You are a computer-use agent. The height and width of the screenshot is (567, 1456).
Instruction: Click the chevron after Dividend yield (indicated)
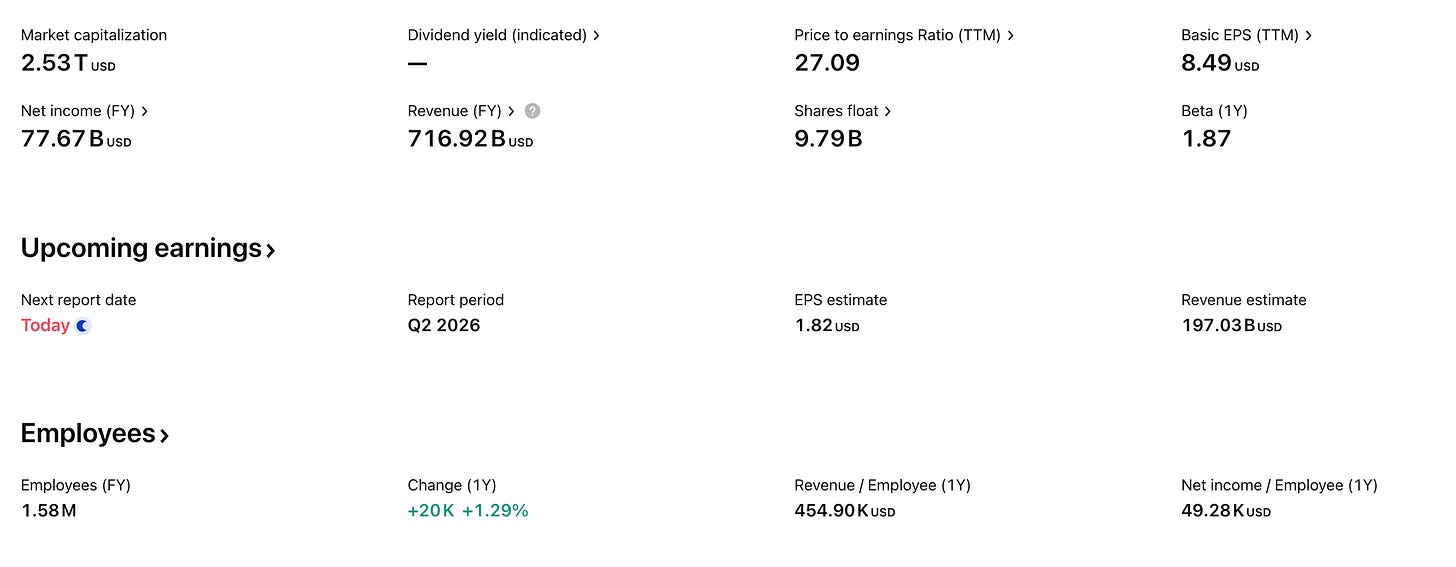(597, 35)
